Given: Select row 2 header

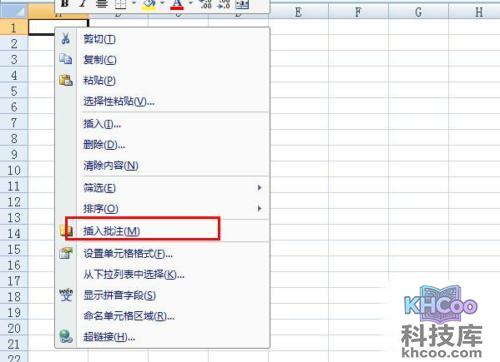Looking at the screenshot, I should tap(14, 43).
